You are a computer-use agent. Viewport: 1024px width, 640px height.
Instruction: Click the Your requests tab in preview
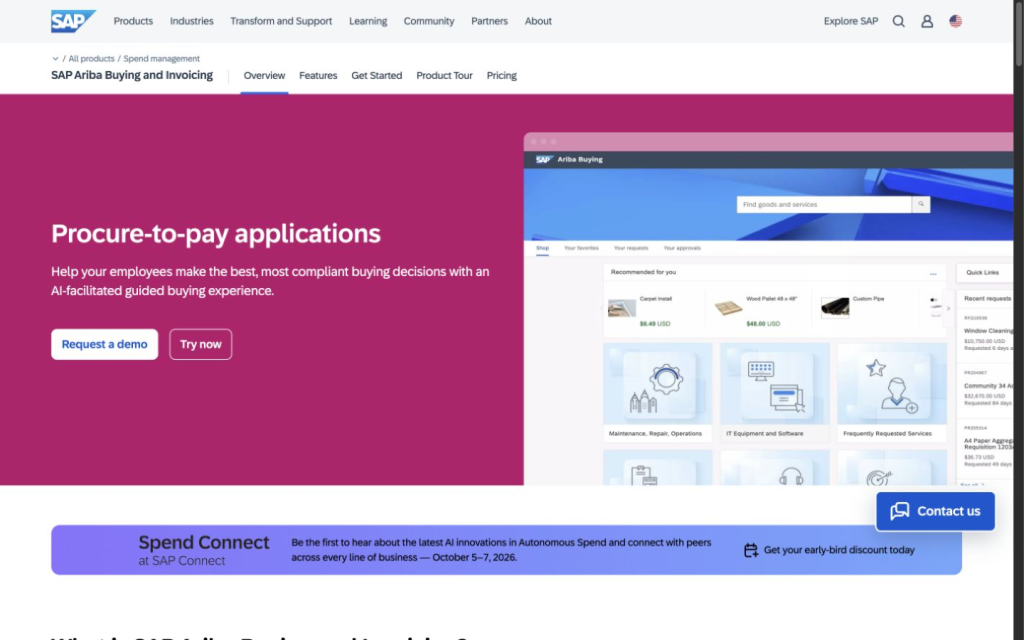(x=631, y=248)
